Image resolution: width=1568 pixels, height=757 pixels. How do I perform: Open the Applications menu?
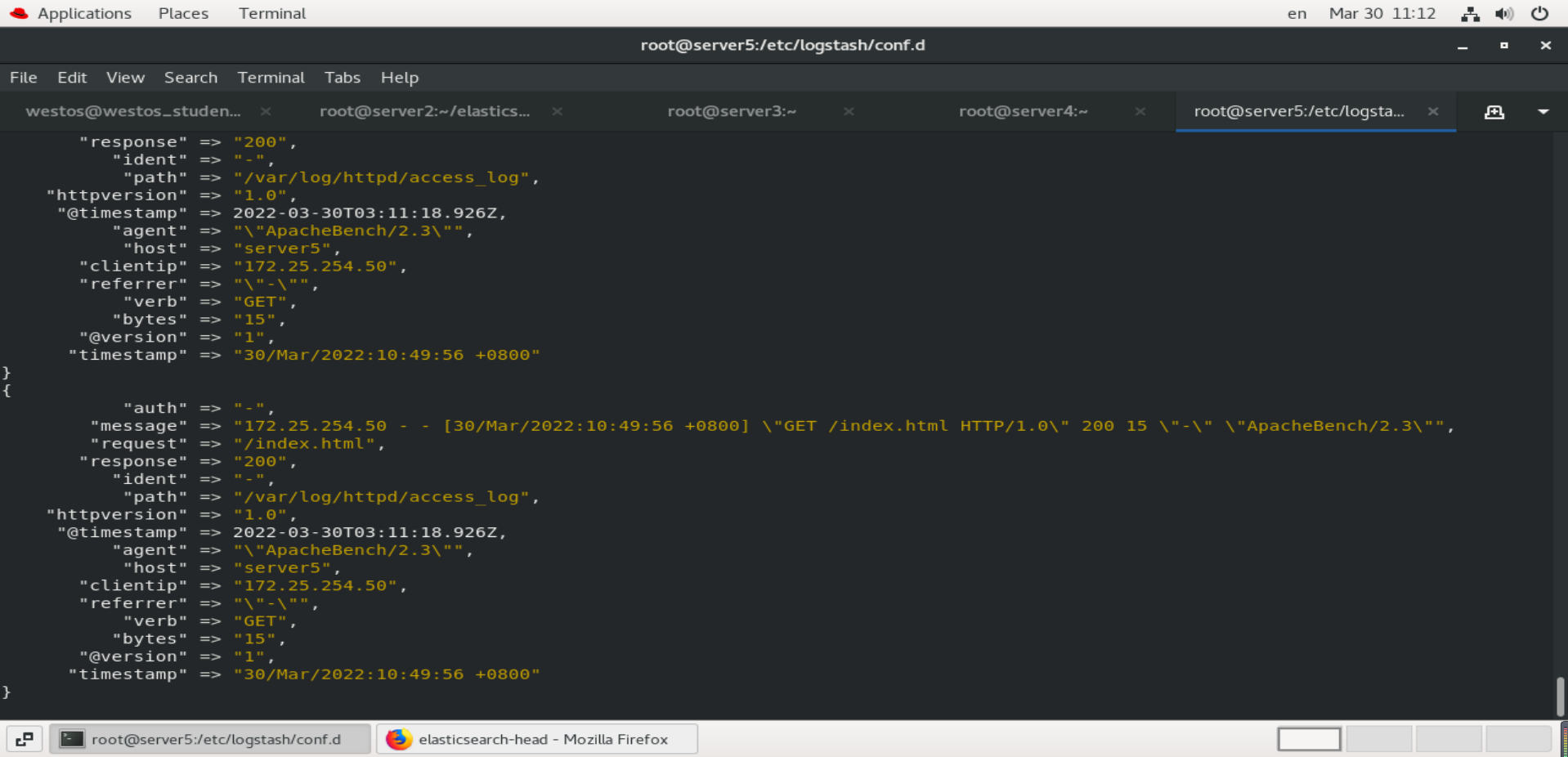click(84, 13)
